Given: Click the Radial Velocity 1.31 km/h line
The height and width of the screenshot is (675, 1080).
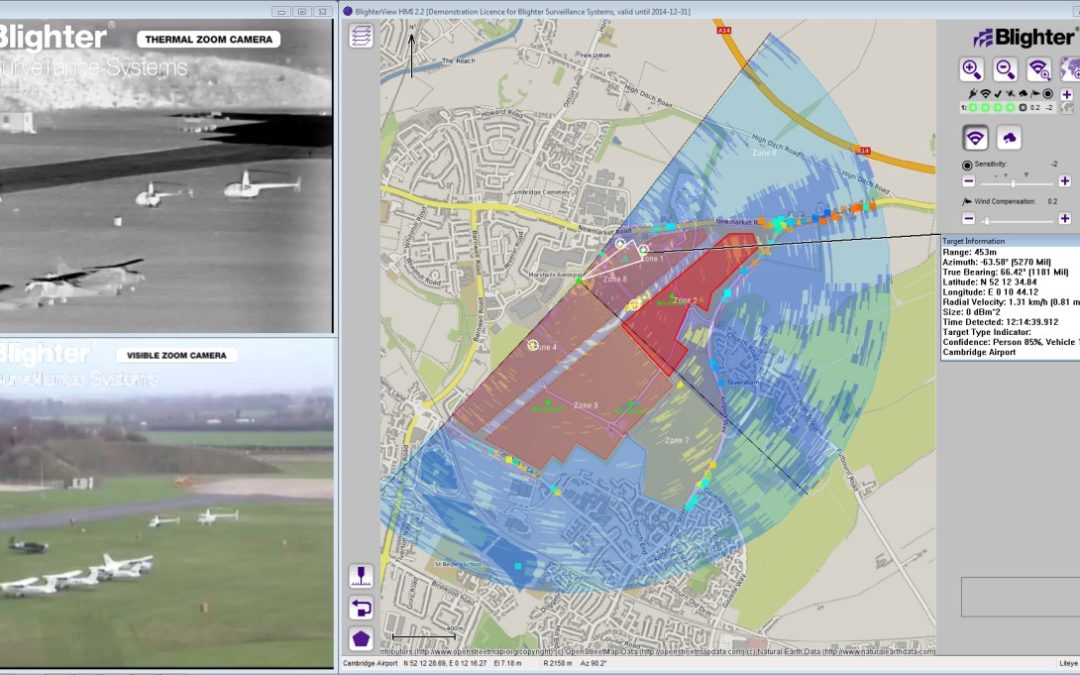Looking at the screenshot, I should pos(1011,302).
